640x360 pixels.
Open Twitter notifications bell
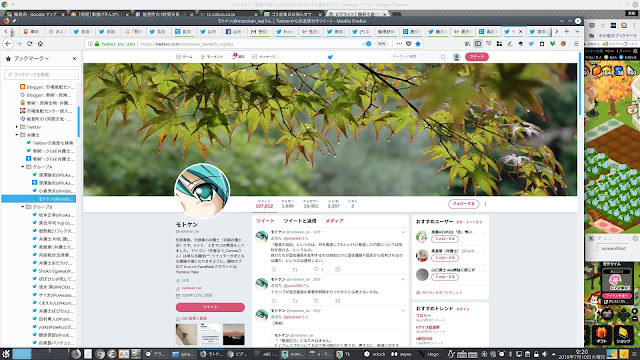(238, 57)
